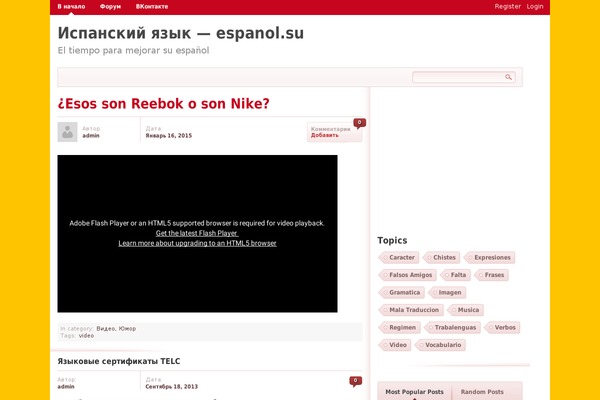The image size is (600, 400).
Task: Open the Форум menu item
Action: click(110, 7)
